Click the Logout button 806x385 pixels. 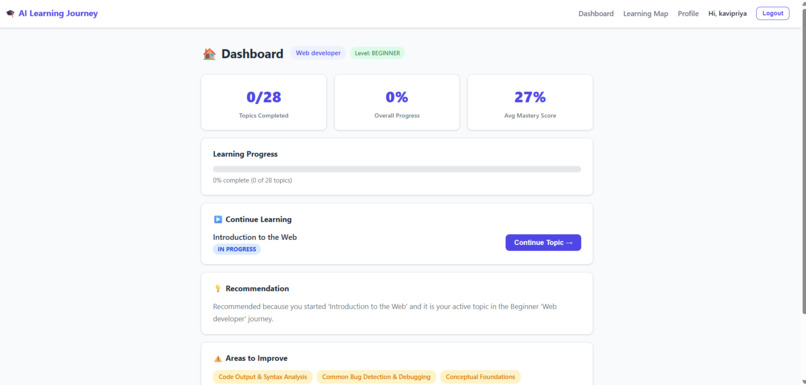(x=773, y=13)
